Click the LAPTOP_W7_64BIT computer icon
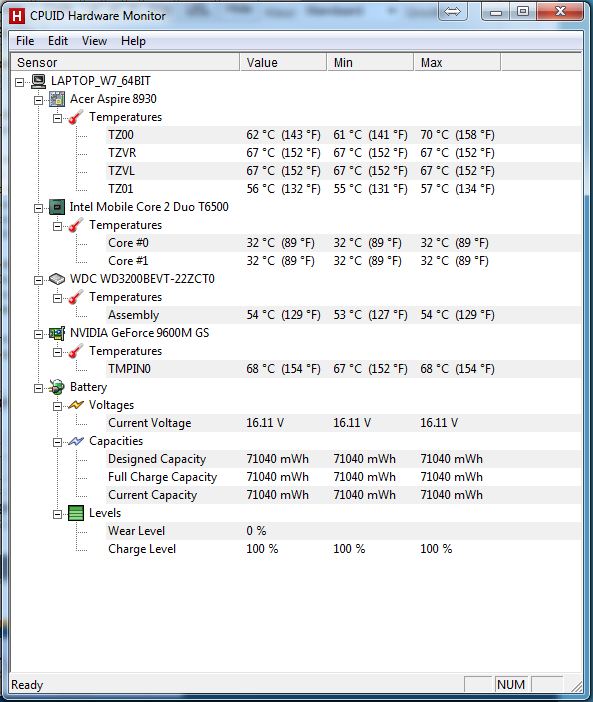593x702 pixels. click(x=38, y=81)
